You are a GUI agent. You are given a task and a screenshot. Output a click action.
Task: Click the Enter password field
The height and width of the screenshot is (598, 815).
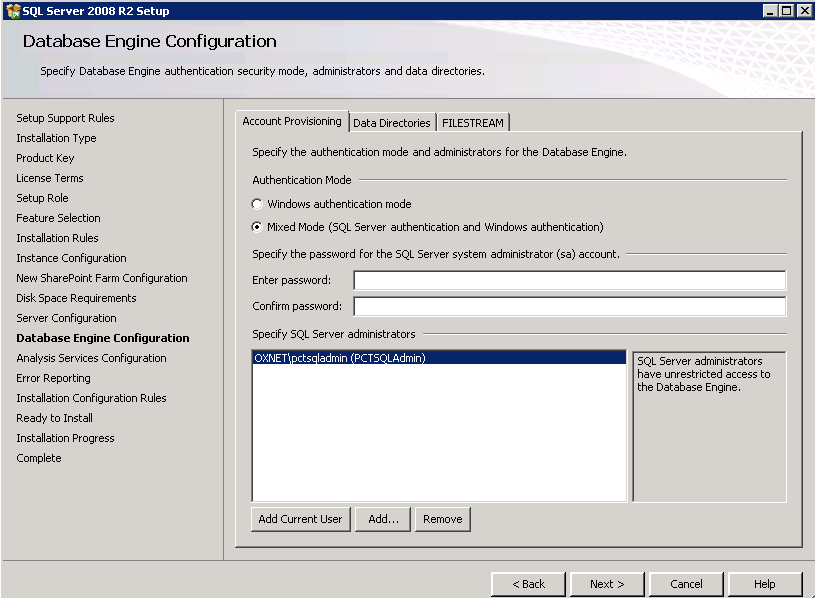pos(570,280)
